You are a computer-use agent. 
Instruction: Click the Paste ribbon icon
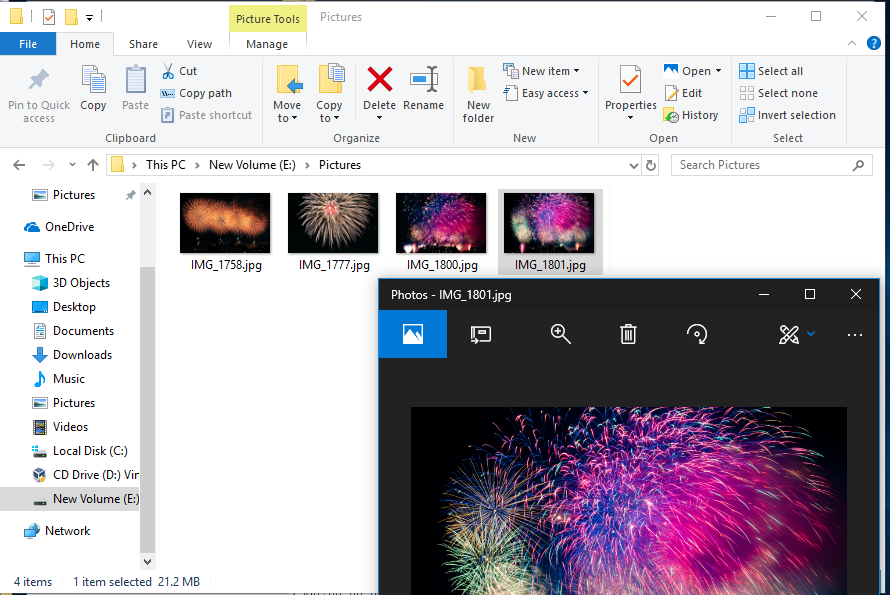click(135, 80)
